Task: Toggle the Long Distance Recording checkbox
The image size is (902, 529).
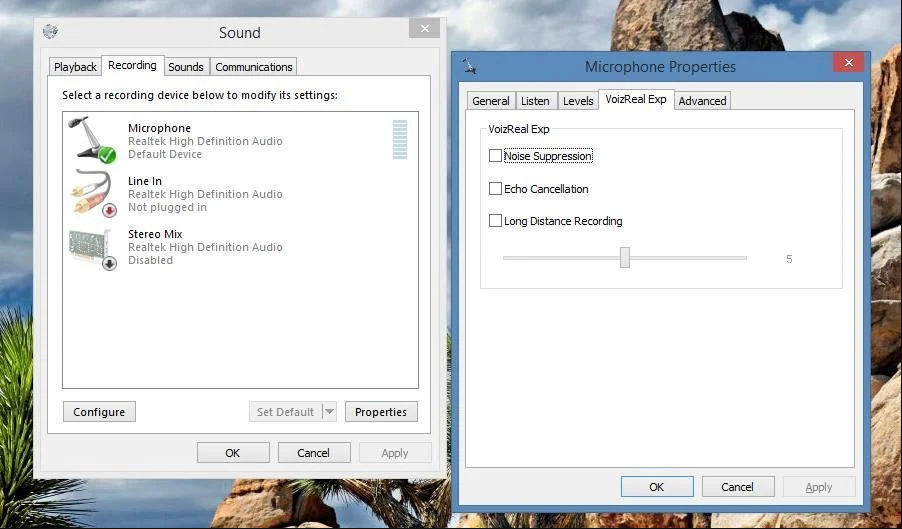Action: 495,221
